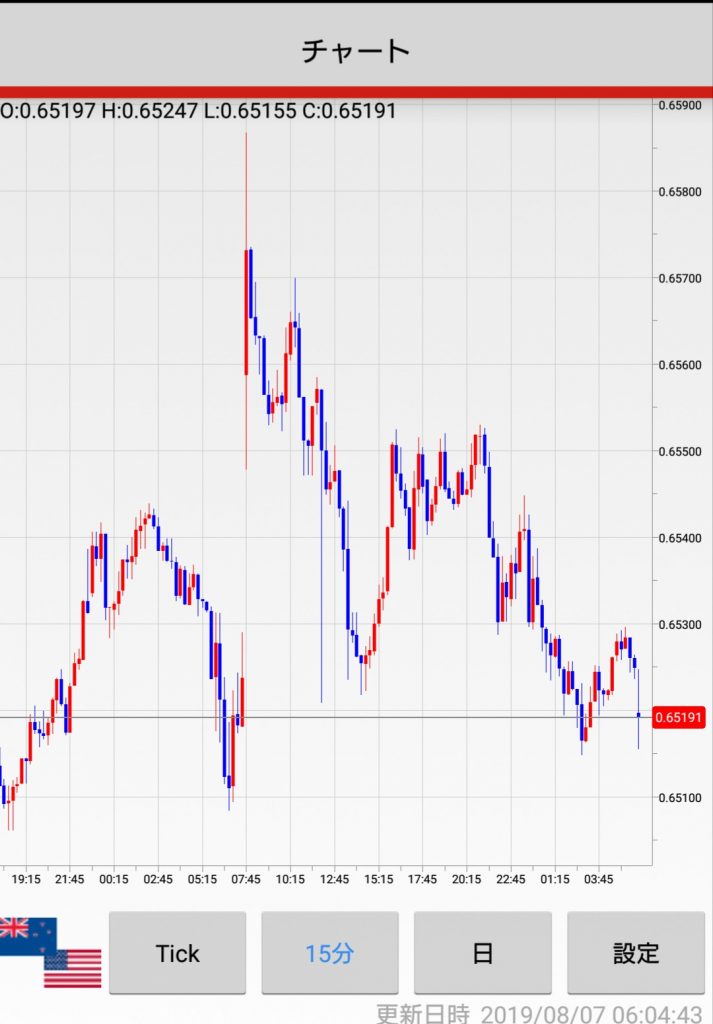Select the 15分 timeframe button
The width and height of the screenshot is (713, 1024).
pos(330,953)
